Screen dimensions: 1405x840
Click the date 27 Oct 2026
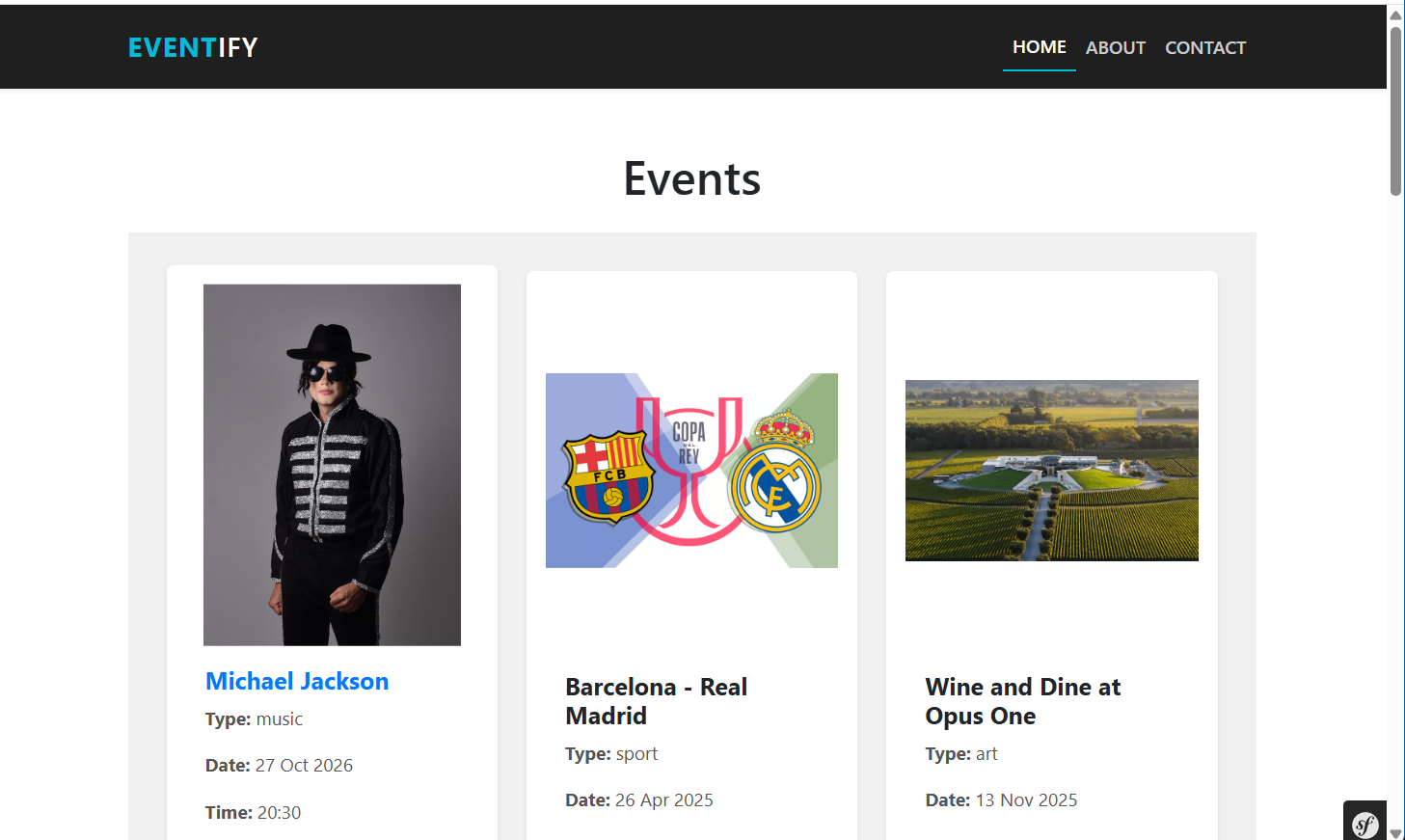[303, 766]
